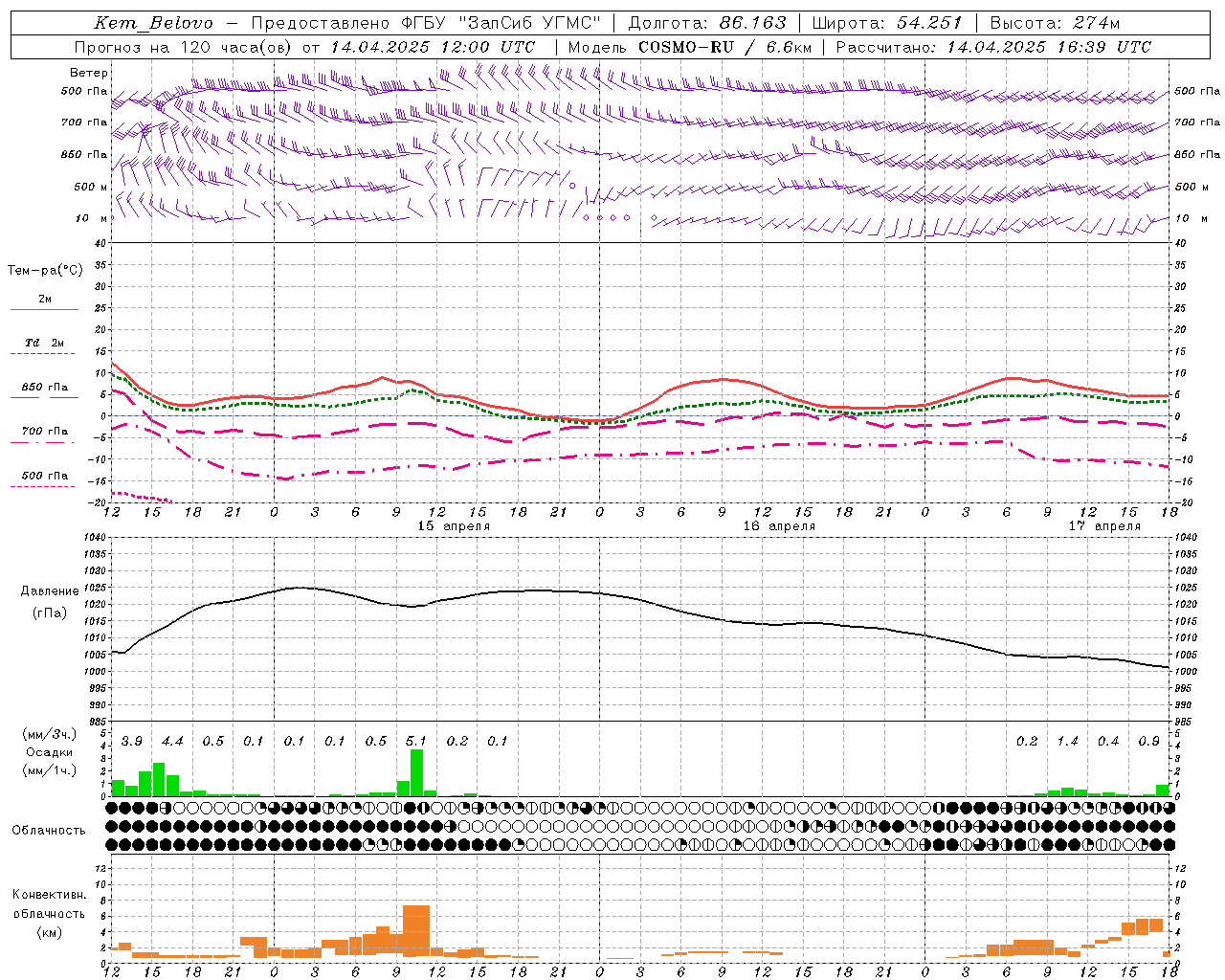
Task: Click the longitude value Долгота: 86.163
Action: 706,23
